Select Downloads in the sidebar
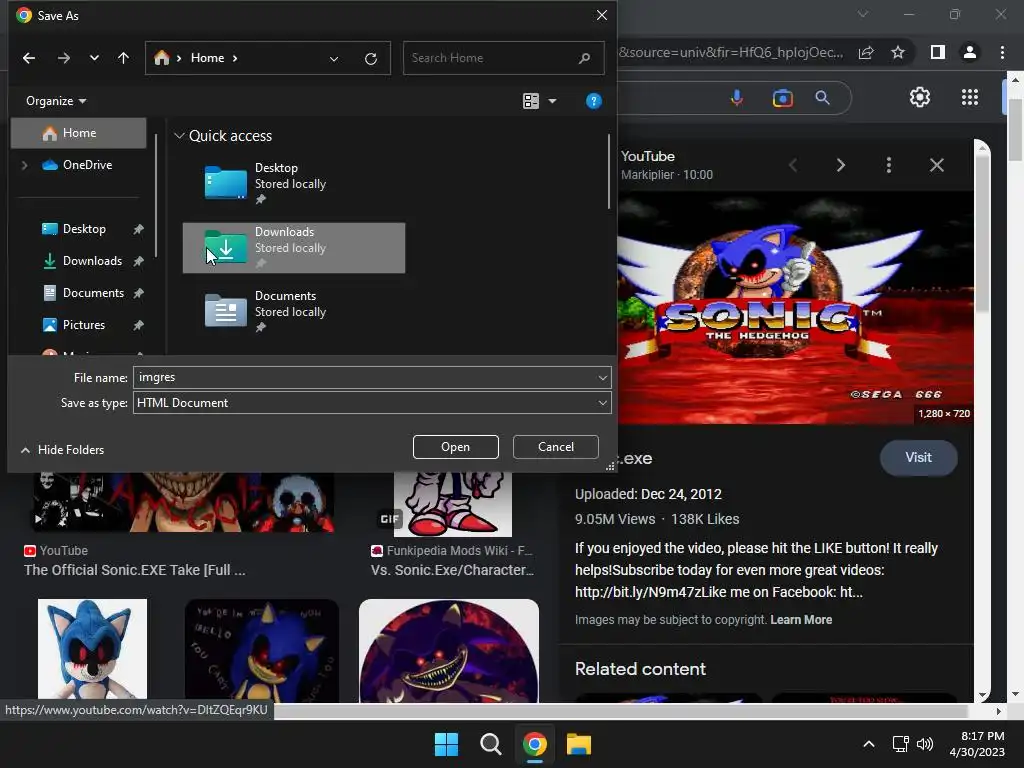The height and width of the screenshot is (768, 1024). (92, 261)
